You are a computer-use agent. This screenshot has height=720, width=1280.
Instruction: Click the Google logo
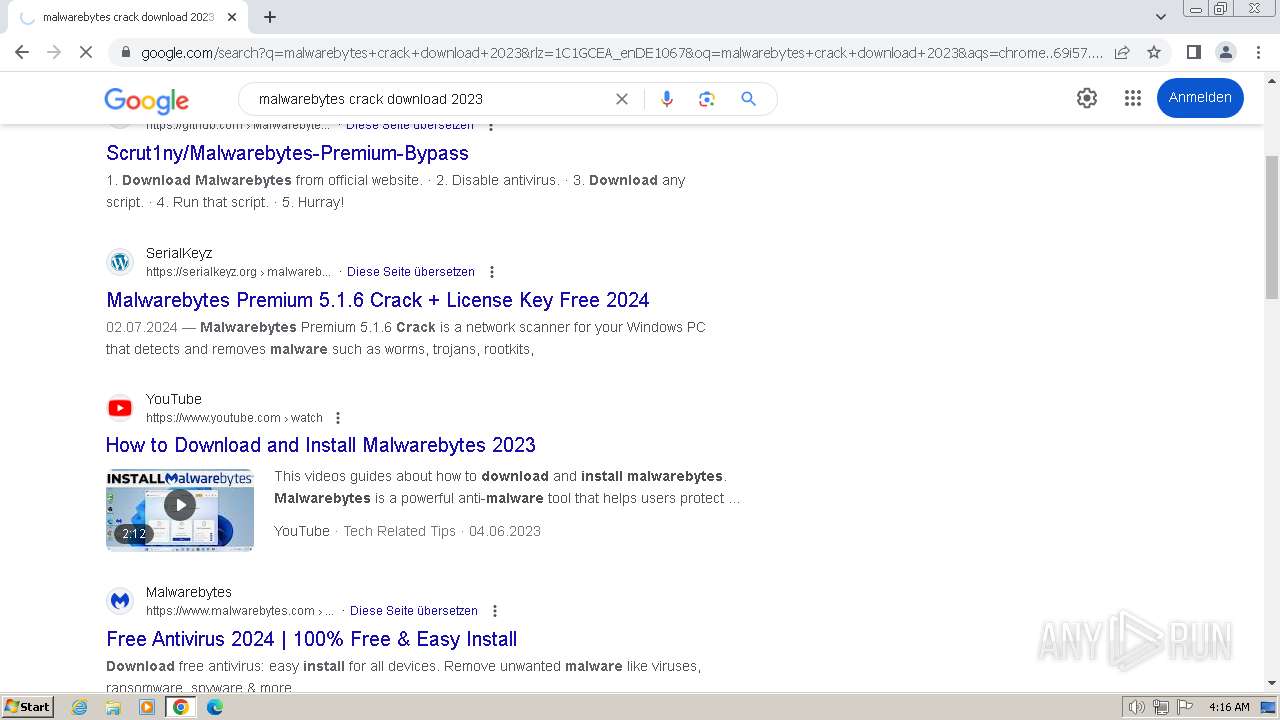click(x=146, y=100)
